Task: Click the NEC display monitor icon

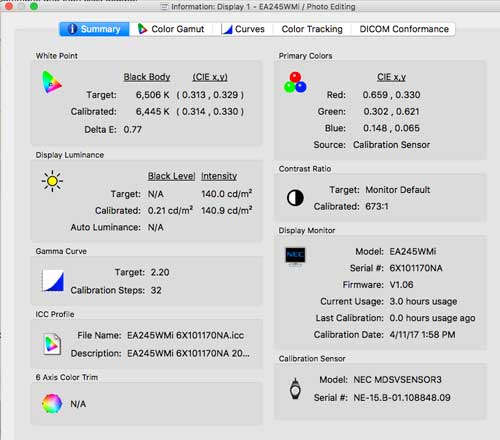Action: [295, 256]
